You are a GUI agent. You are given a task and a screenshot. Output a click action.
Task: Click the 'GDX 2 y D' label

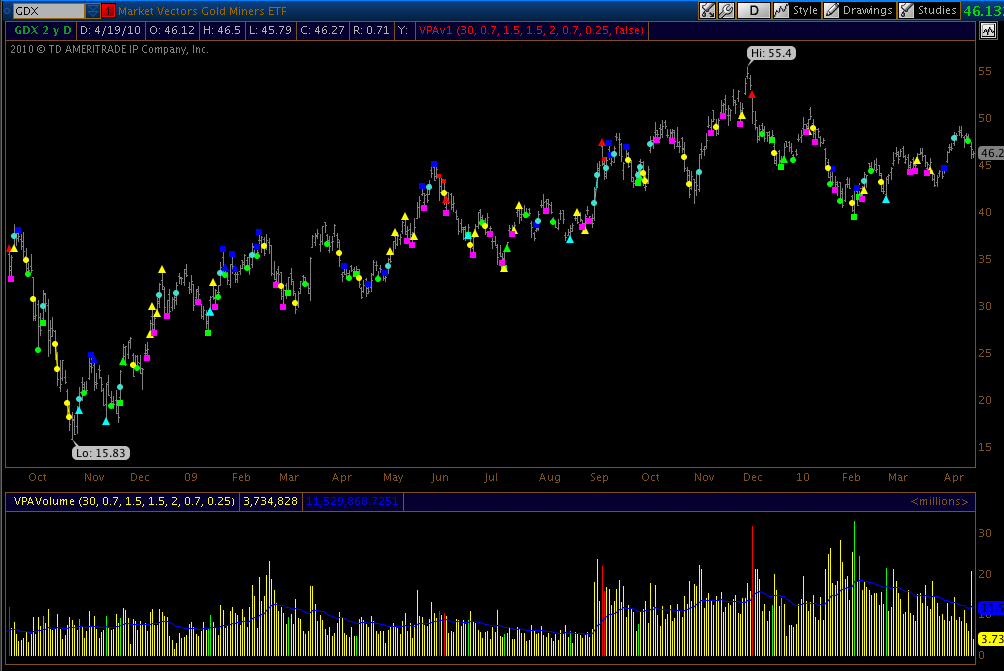point(42,30)
